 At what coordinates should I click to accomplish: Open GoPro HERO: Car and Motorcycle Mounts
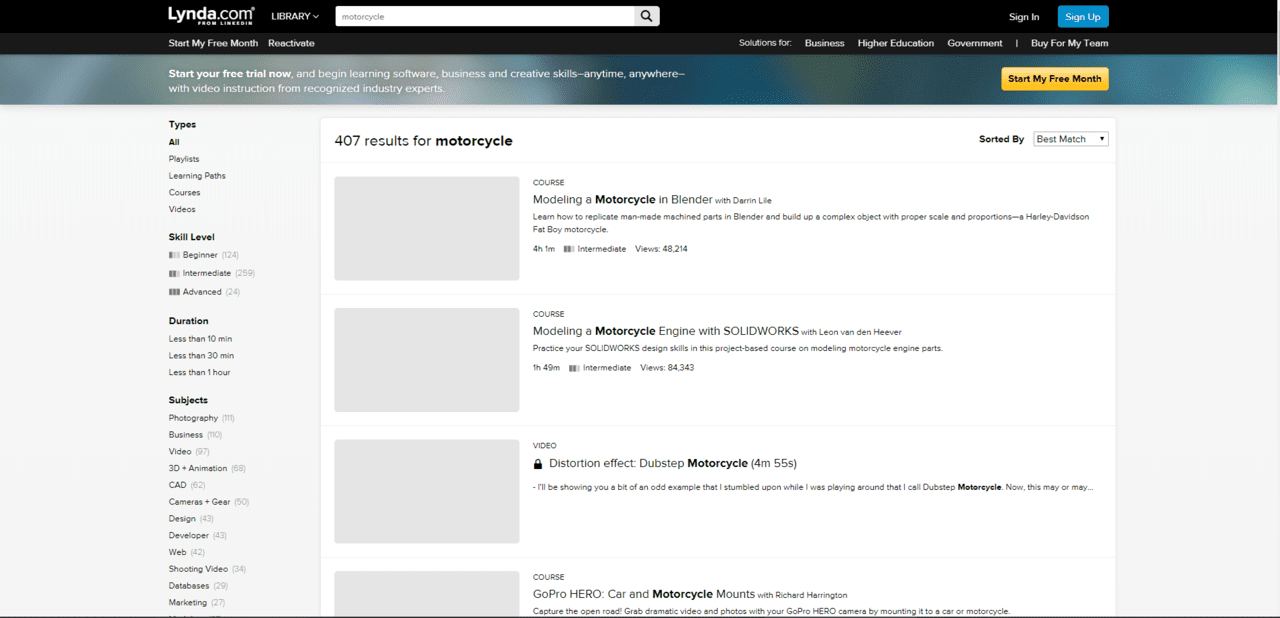[644, 594]
